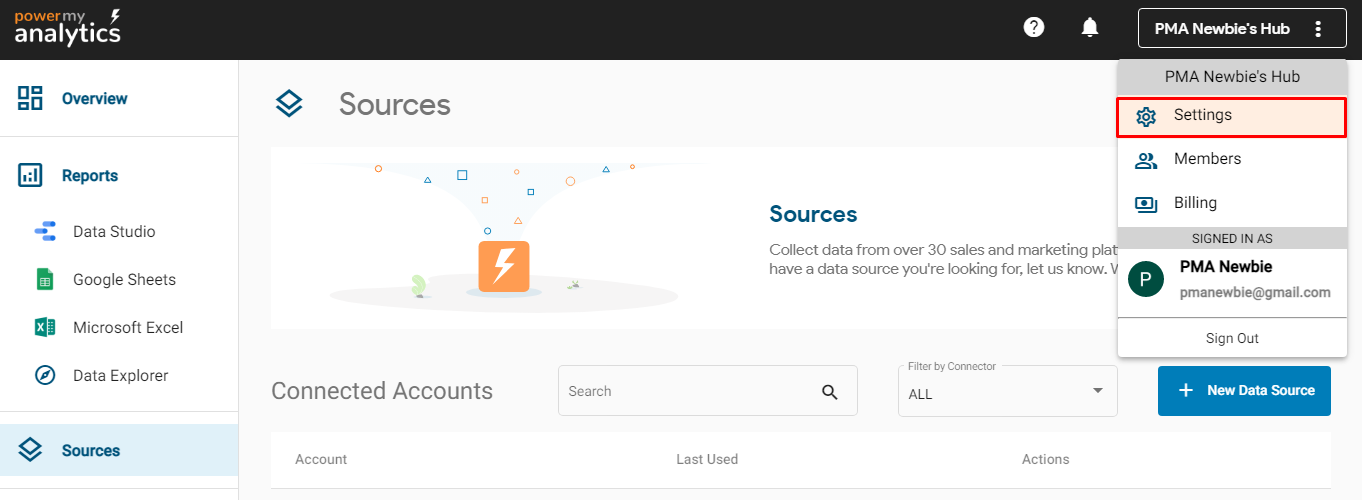Toggle the PMA Newbie's Hub account menu
This screenshot has height=500, width=1362.
click(x=1222, y=29)
